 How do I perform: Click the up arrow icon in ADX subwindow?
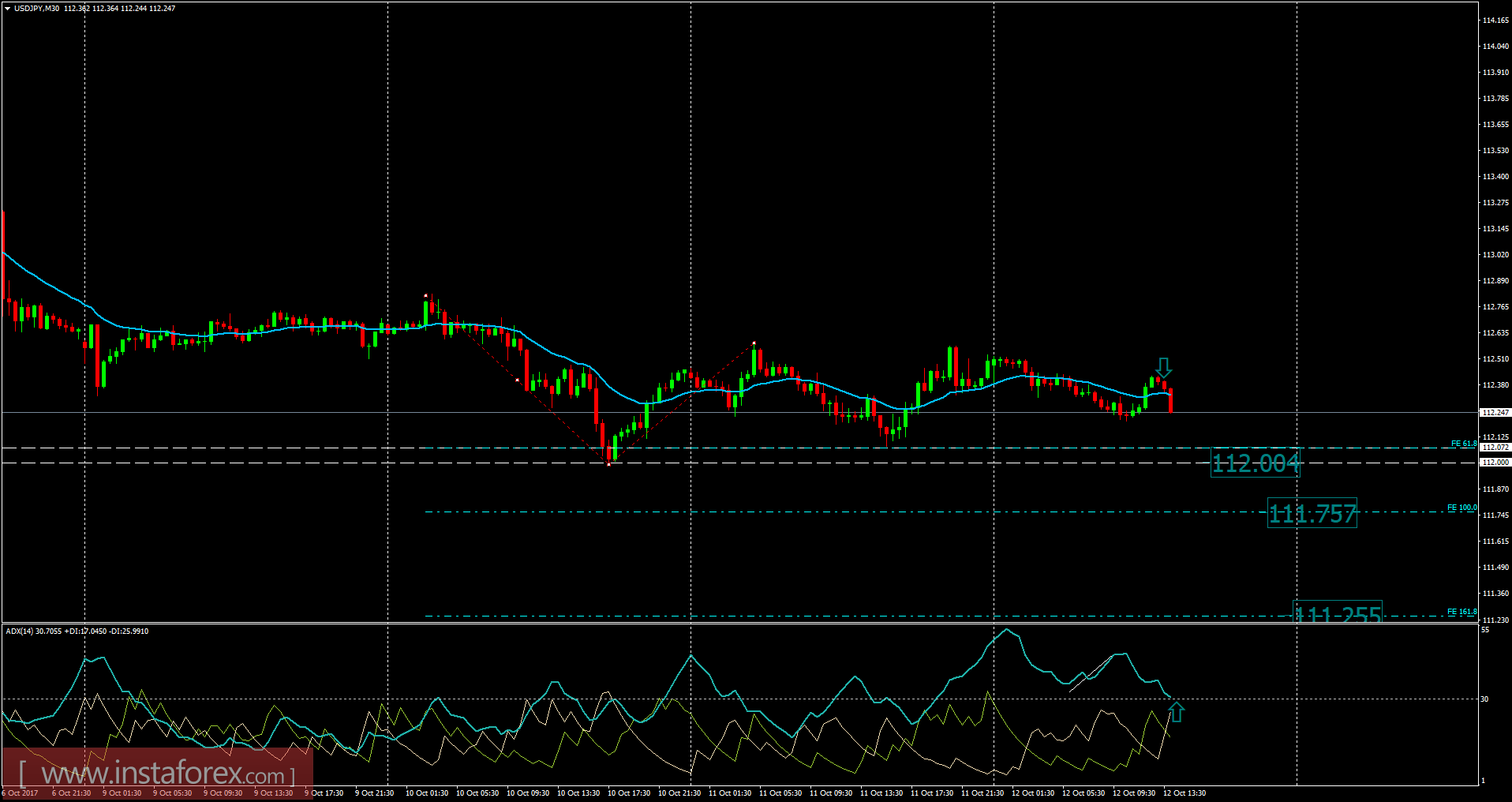pyautogui.click(x=1176, y=712)
